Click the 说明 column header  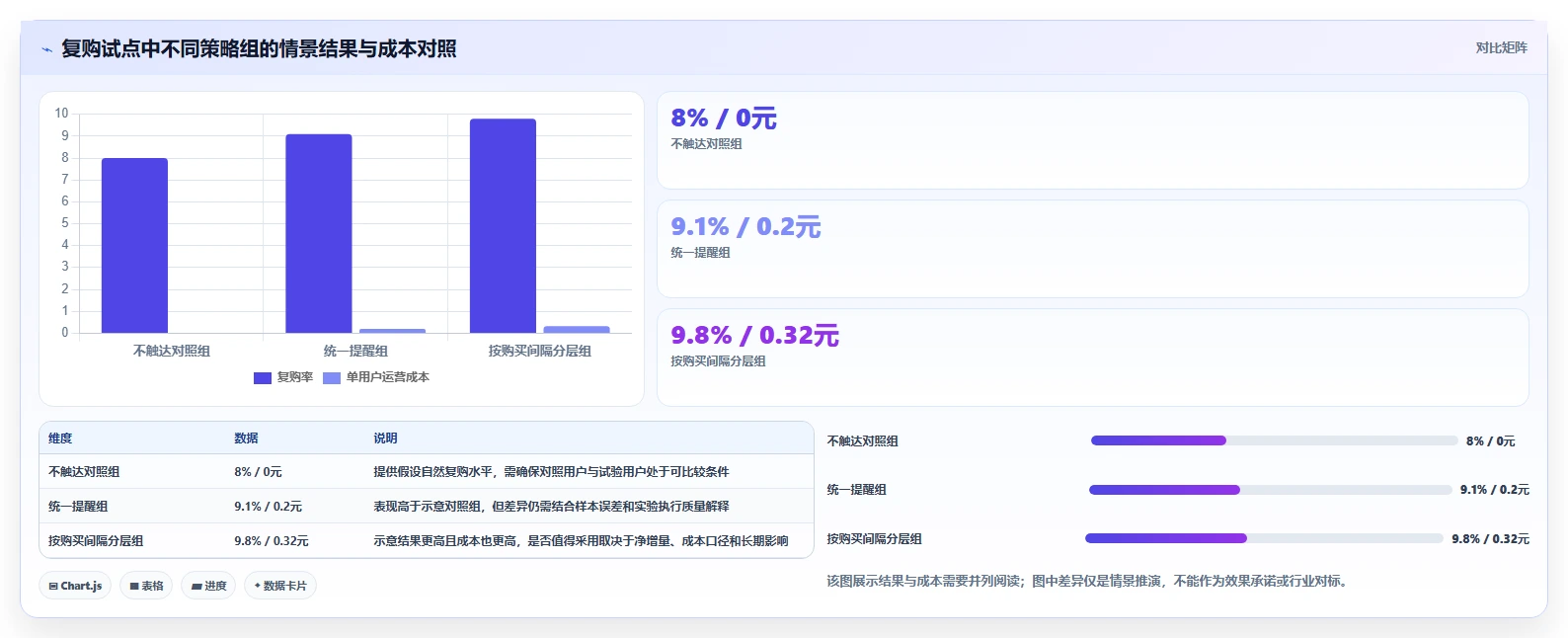tap(385, 438)
